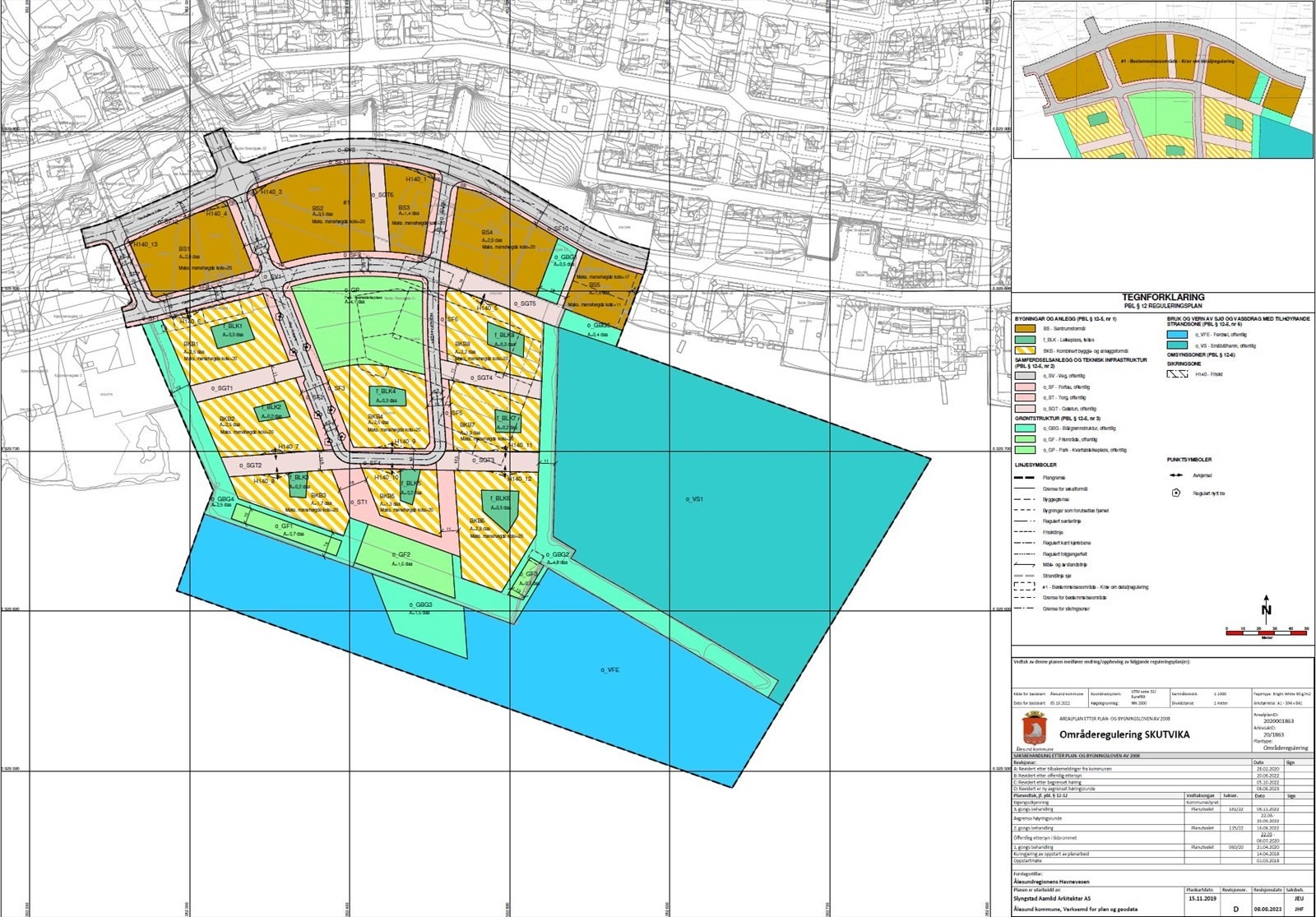
Task: Click the Avkjørsel double-arrow symbol in legend
Action: (x=1177, y=475)
